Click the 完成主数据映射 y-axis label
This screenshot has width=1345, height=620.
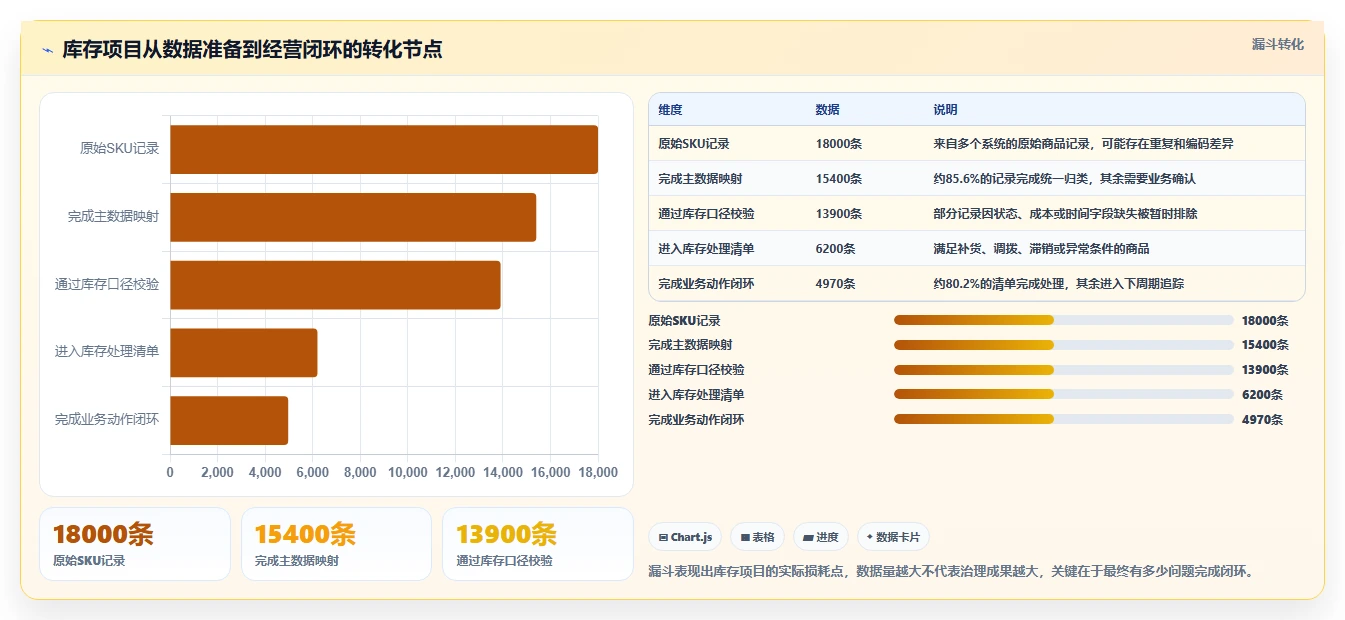114,217
